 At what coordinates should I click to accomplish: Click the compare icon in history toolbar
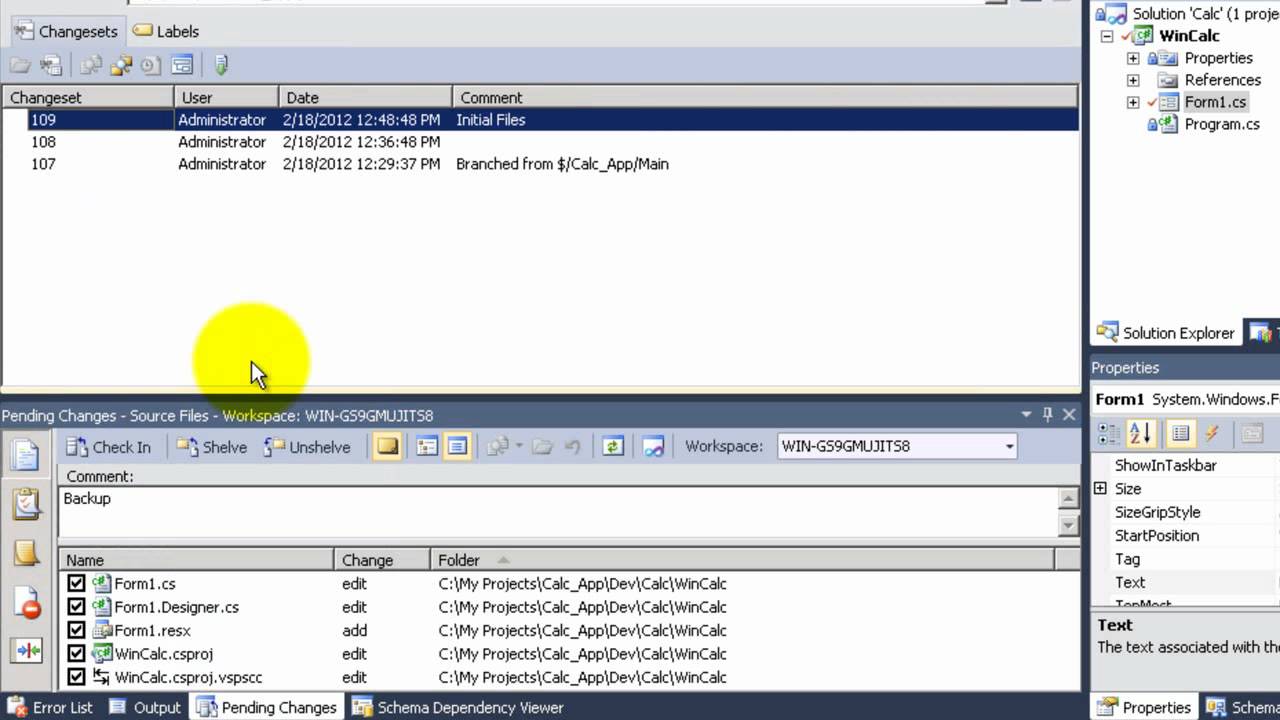click(91, 66)
